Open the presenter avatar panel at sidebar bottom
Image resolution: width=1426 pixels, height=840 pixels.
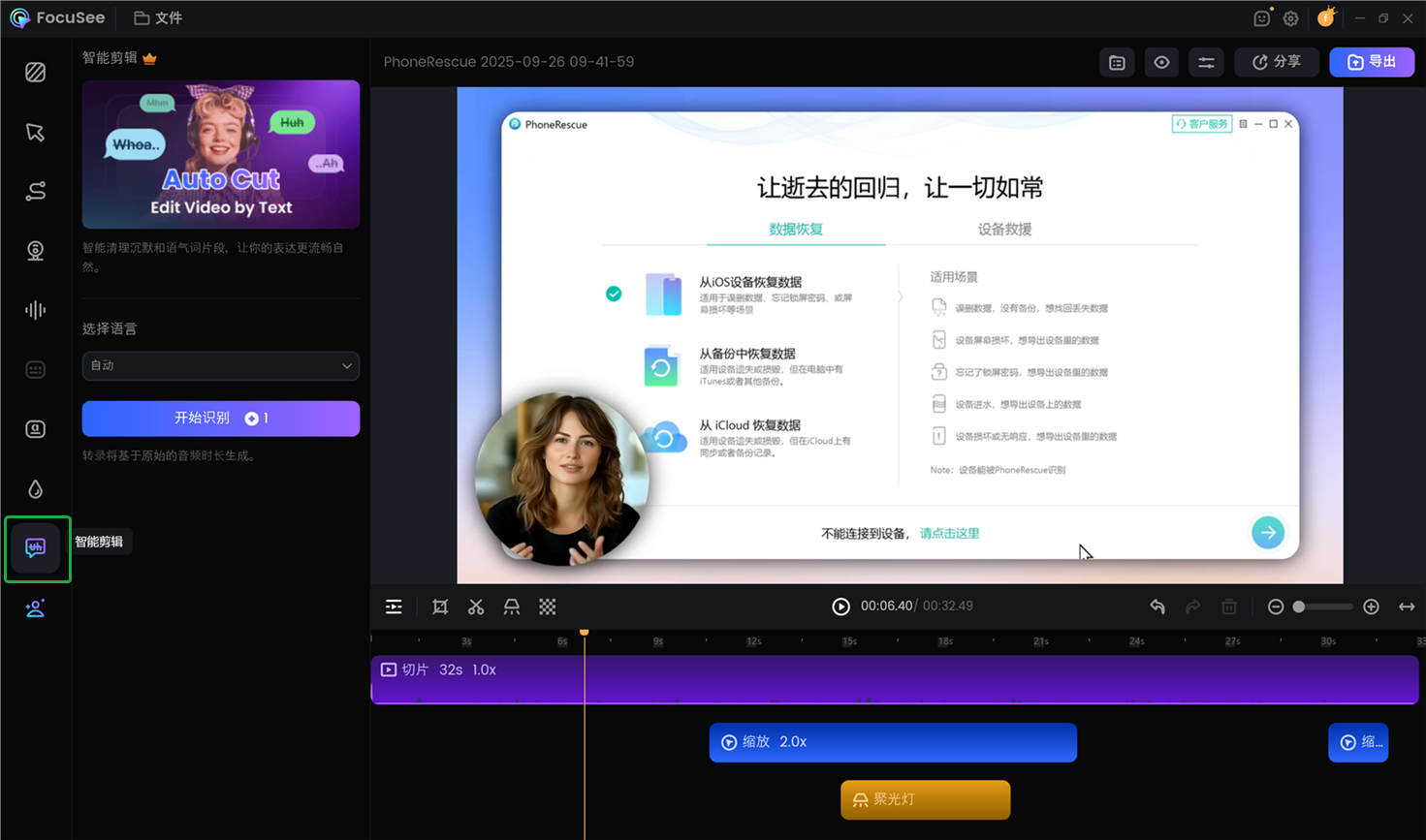(x=35, y=607)
